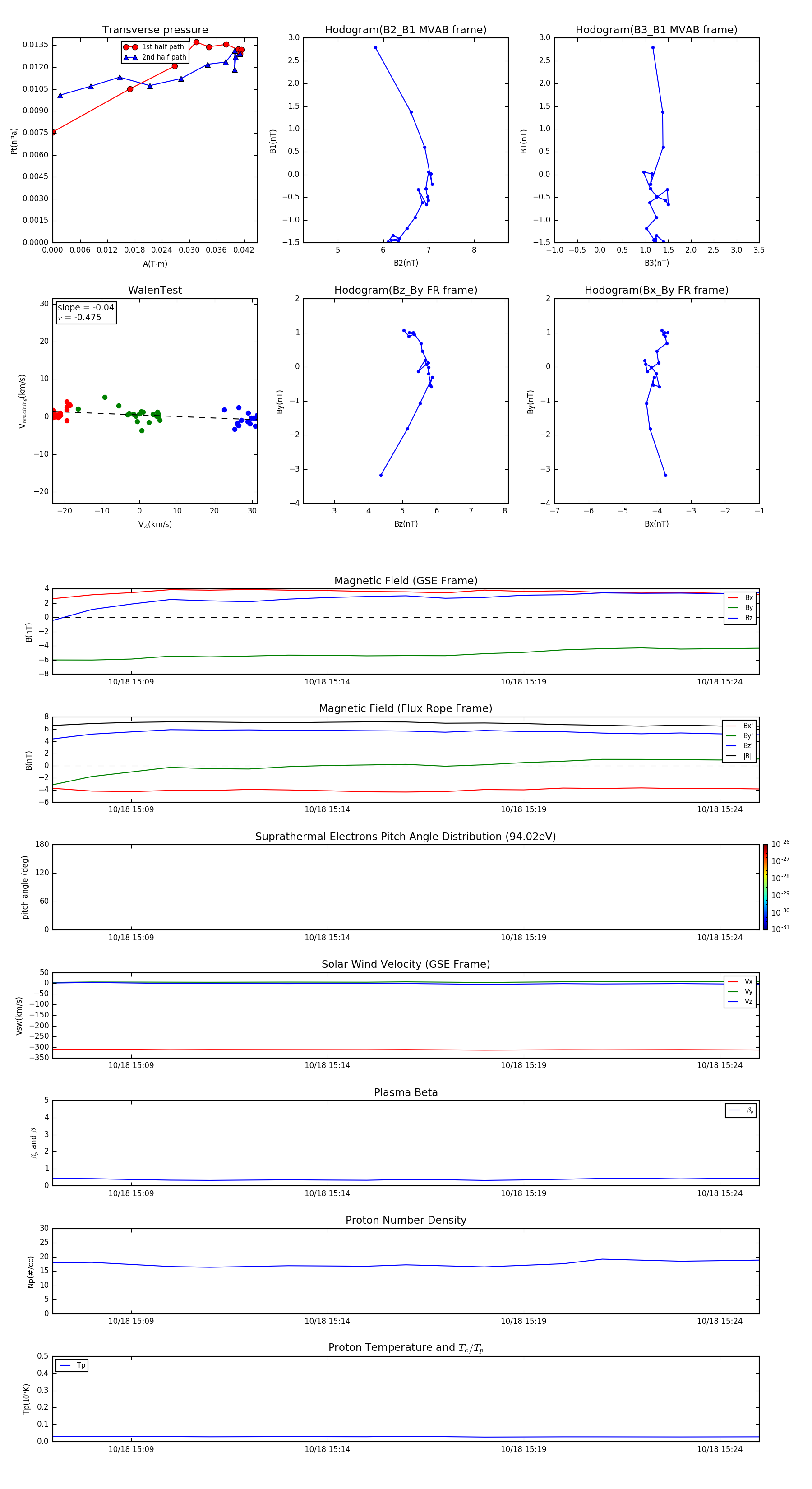Click the "pitch angle (deg)" y-axis label

pyautogui.click(x=25, y=887)
